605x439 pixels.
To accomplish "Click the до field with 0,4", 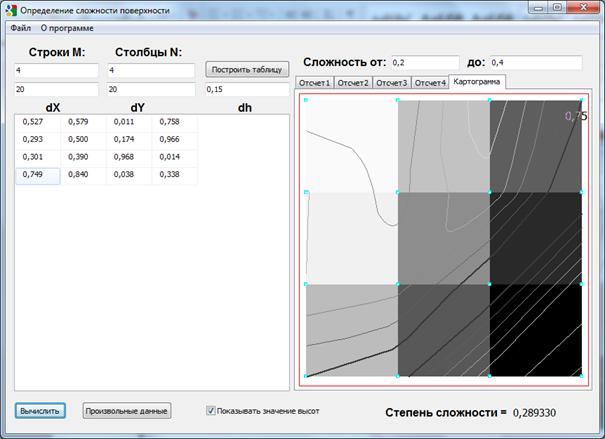I will tap(536, 62).
